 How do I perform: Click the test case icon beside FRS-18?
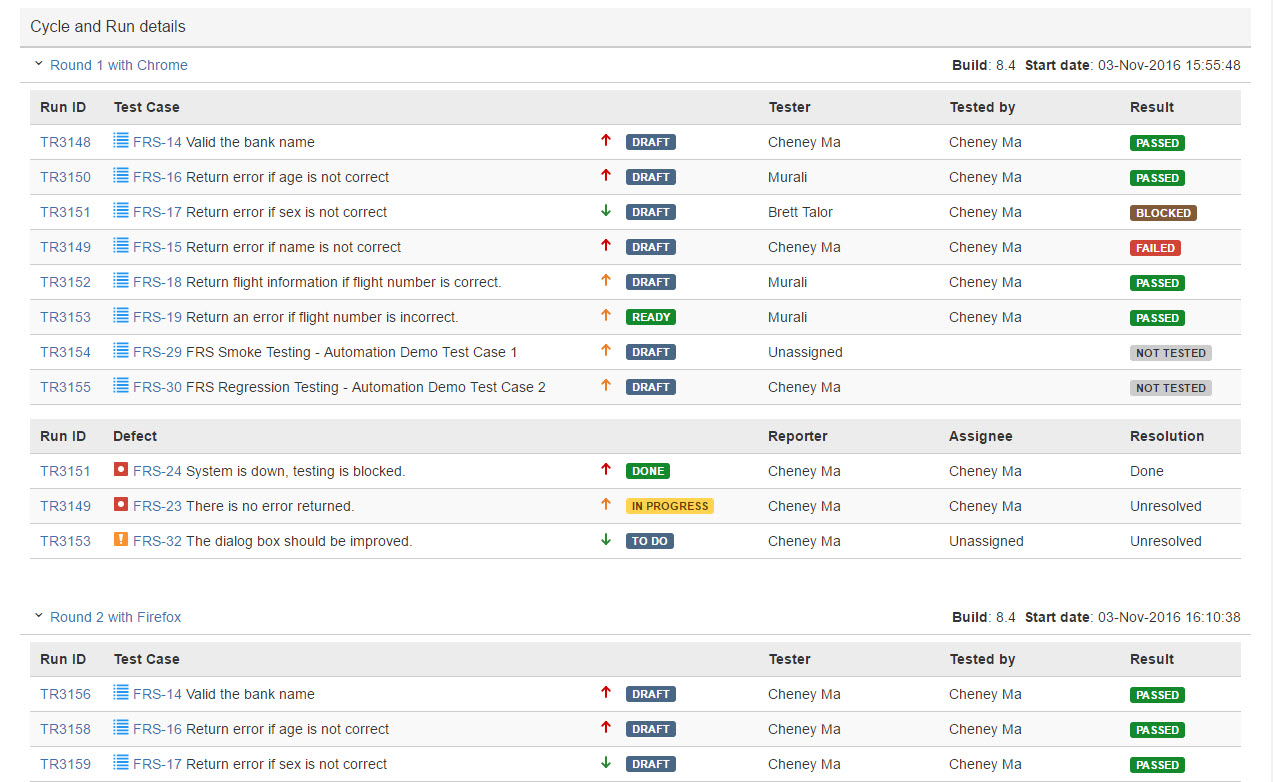point(121,280)
